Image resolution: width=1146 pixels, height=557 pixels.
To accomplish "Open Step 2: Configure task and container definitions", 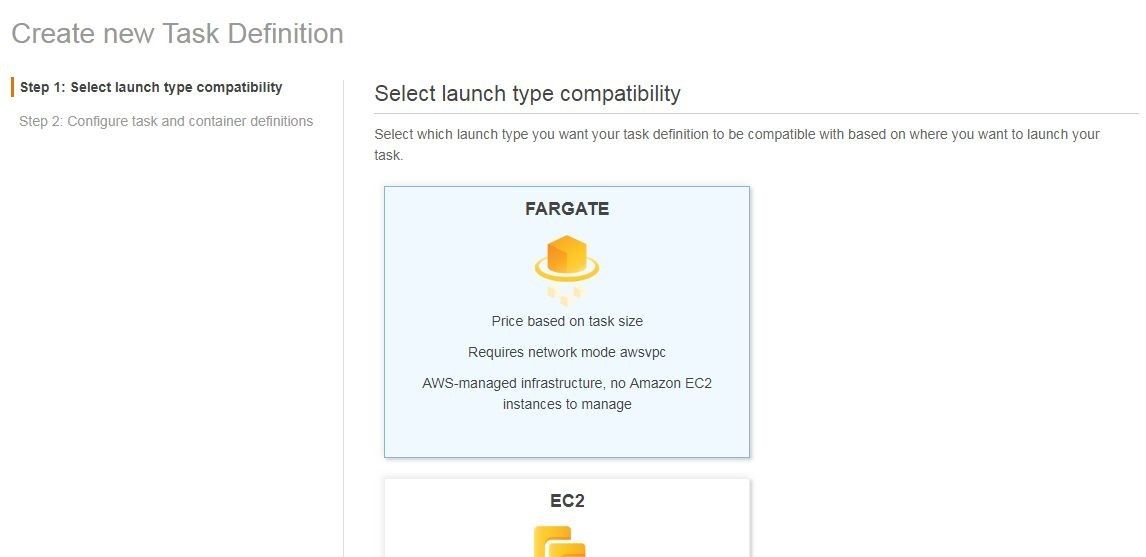I will pyautogui.click(x=166, y=121).
